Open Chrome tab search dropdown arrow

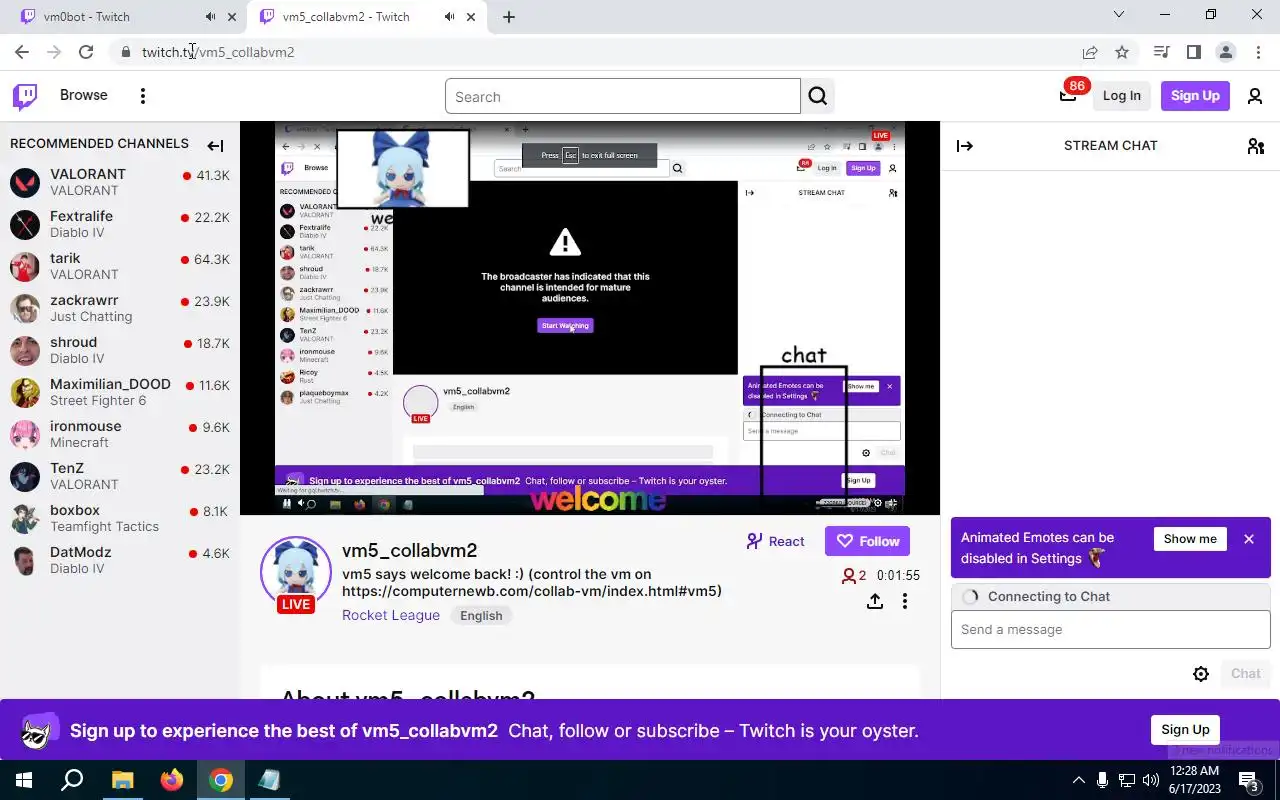(x=1119, y=15)
